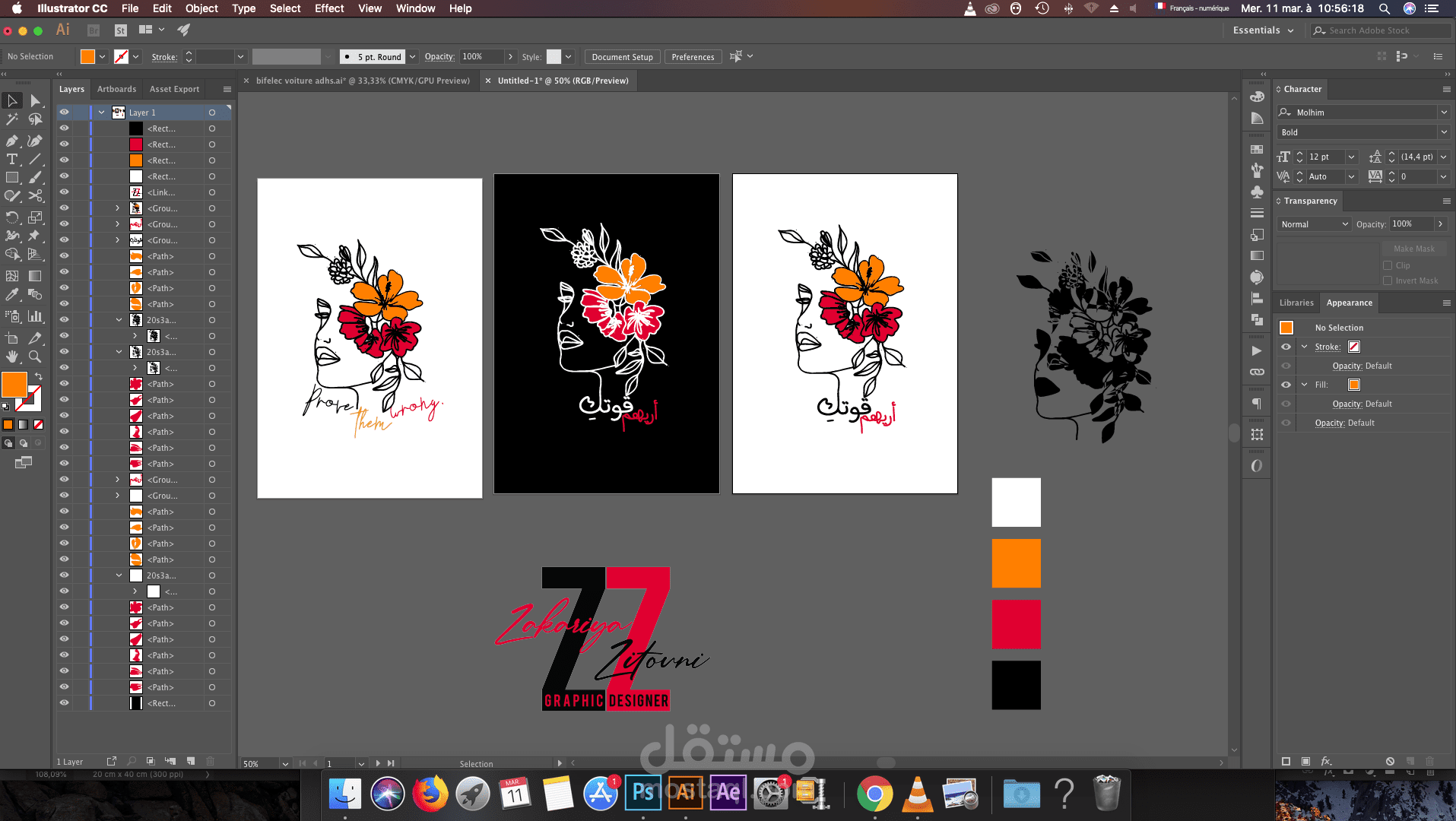Click the Document Setup button
Viewport: 1456px width, 821px height.
click(622, 57)
